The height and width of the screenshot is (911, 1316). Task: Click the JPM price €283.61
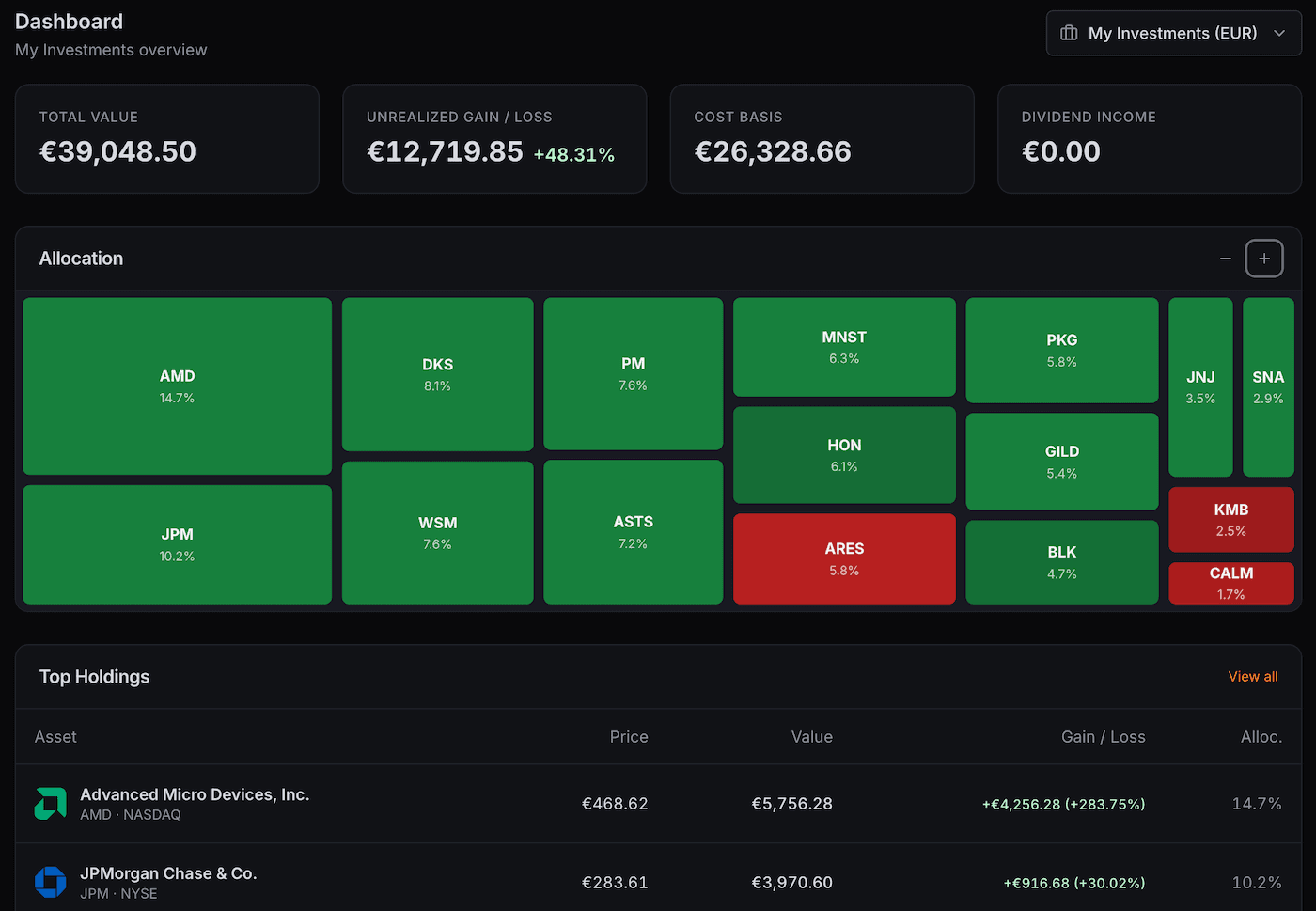point(615,883)
